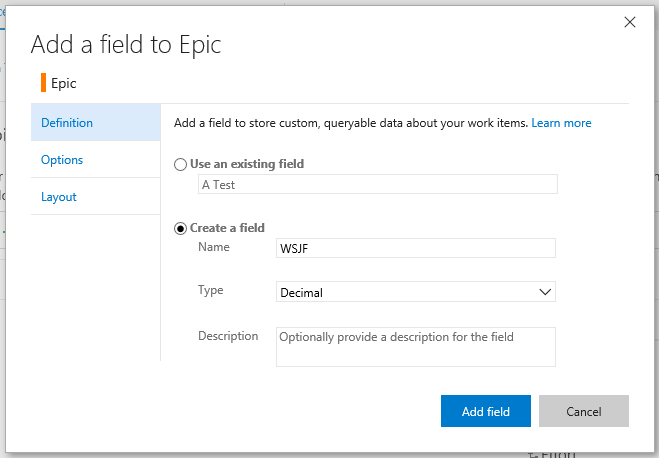Open the Learn more link

(561, 123)
